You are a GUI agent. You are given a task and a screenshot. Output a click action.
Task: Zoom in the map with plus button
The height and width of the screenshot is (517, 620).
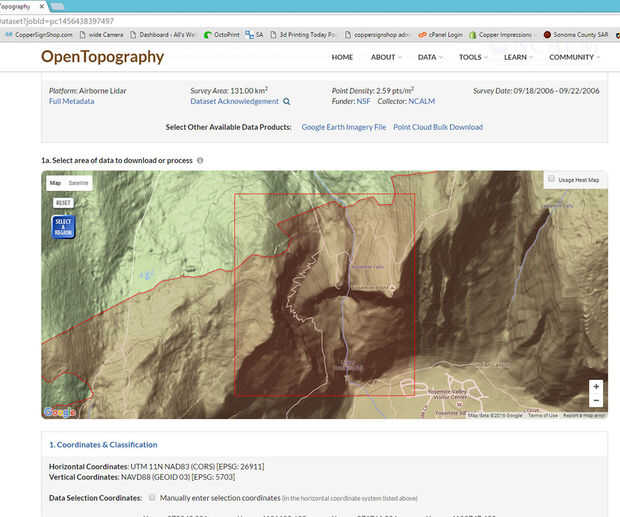[596, 387]
